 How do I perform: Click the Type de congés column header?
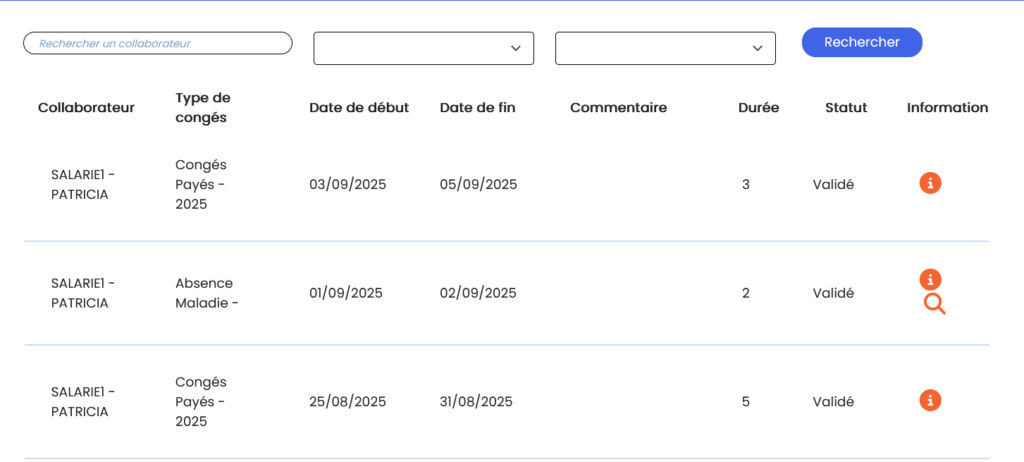pos(203,108)
